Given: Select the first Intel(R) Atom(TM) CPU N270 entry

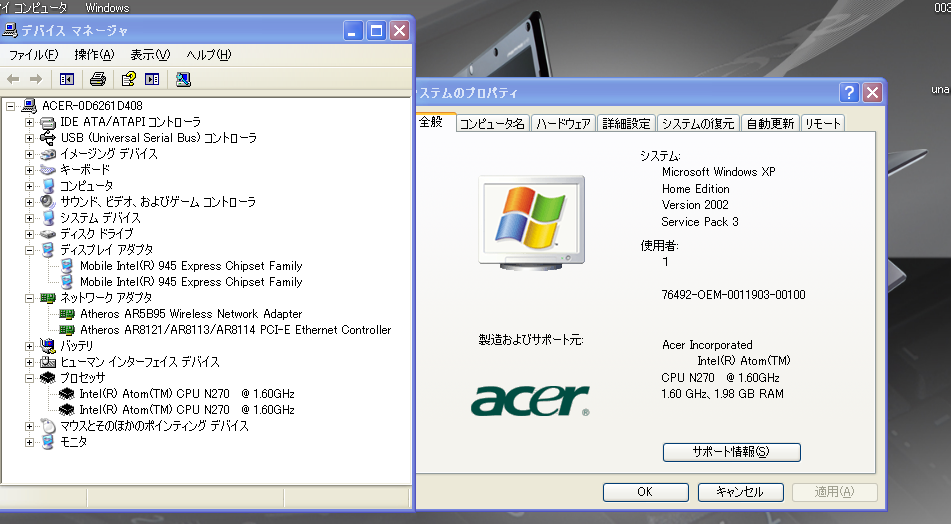Looking at the screenshot, I should click(187, 394).
